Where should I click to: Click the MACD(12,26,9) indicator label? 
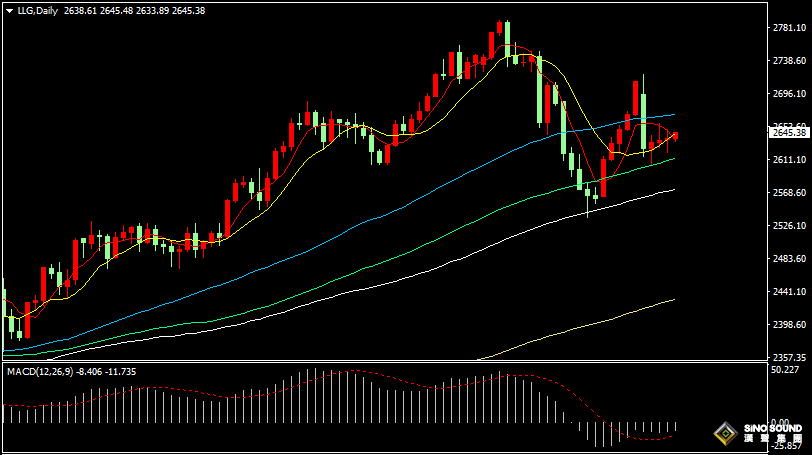[x=40, y=372]
